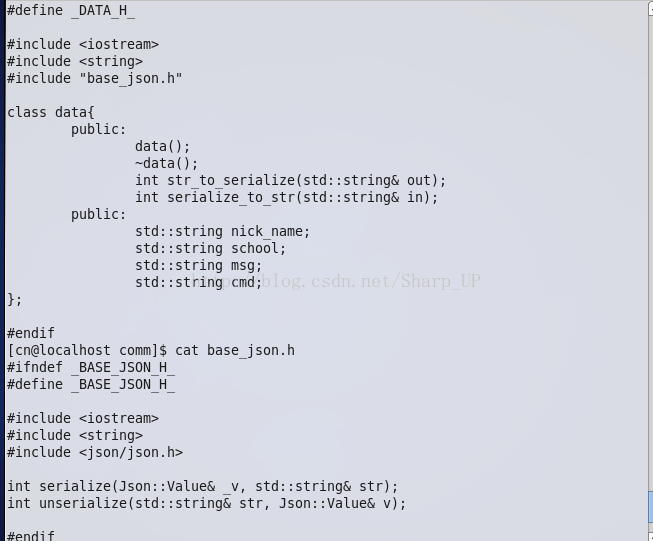
Task: Click the 'int serialize(Json::Value&' declaration
Action: coord(111,486)
